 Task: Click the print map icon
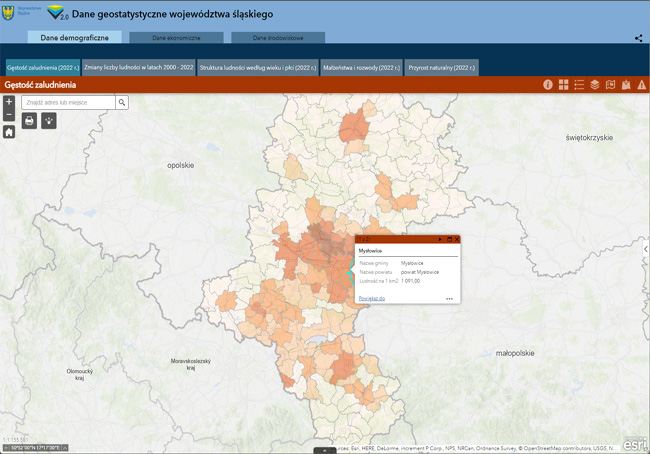coord(29,120)
